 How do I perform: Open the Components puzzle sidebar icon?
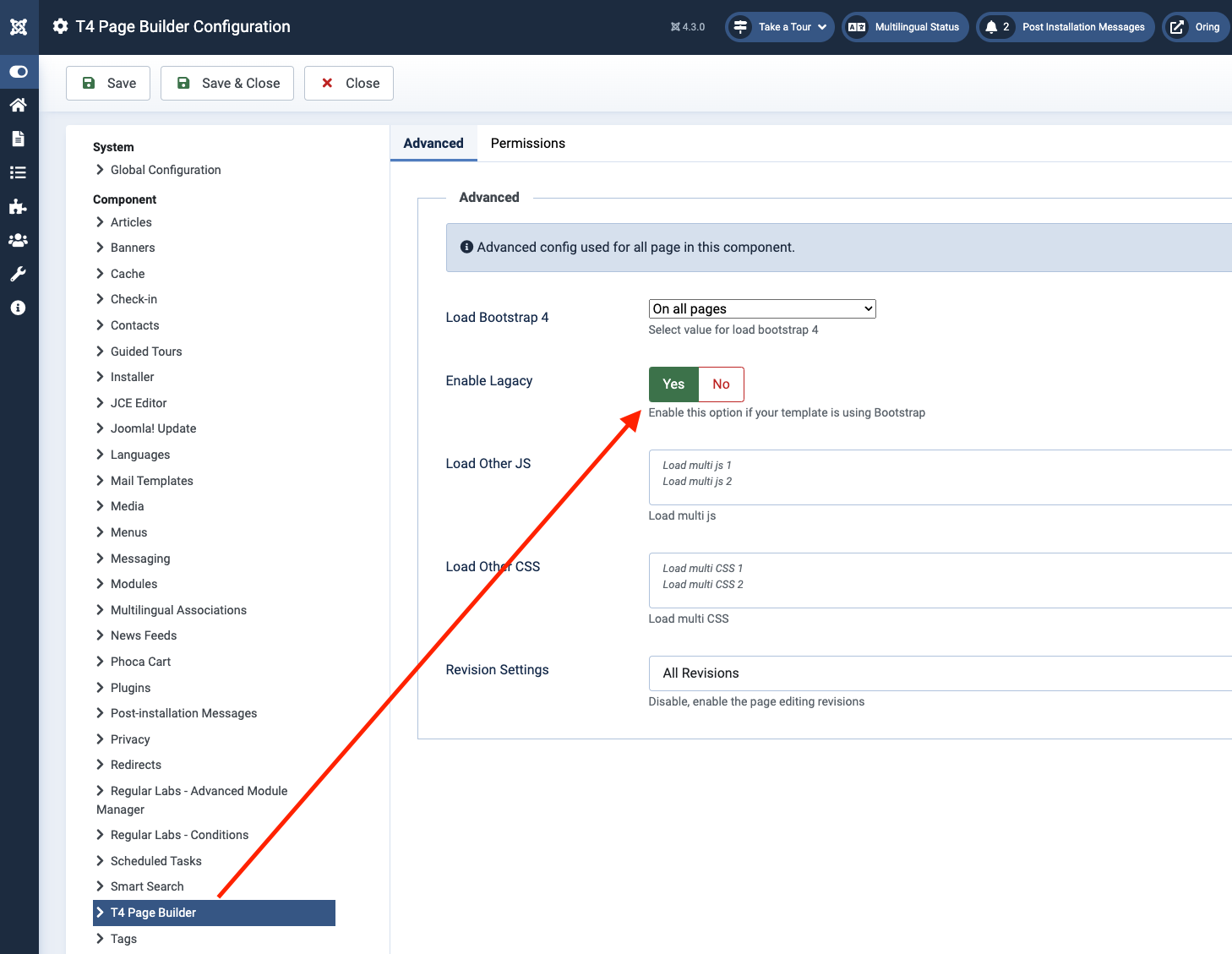click(18, 206)
